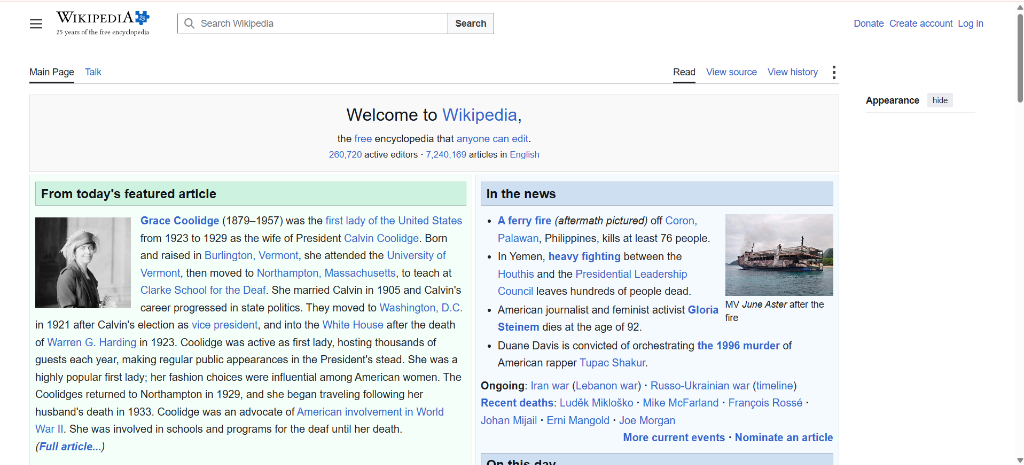Click 'anyone can edit' link
The width and height of the screenshot is (1024, 465).
[x=492, y=138]
